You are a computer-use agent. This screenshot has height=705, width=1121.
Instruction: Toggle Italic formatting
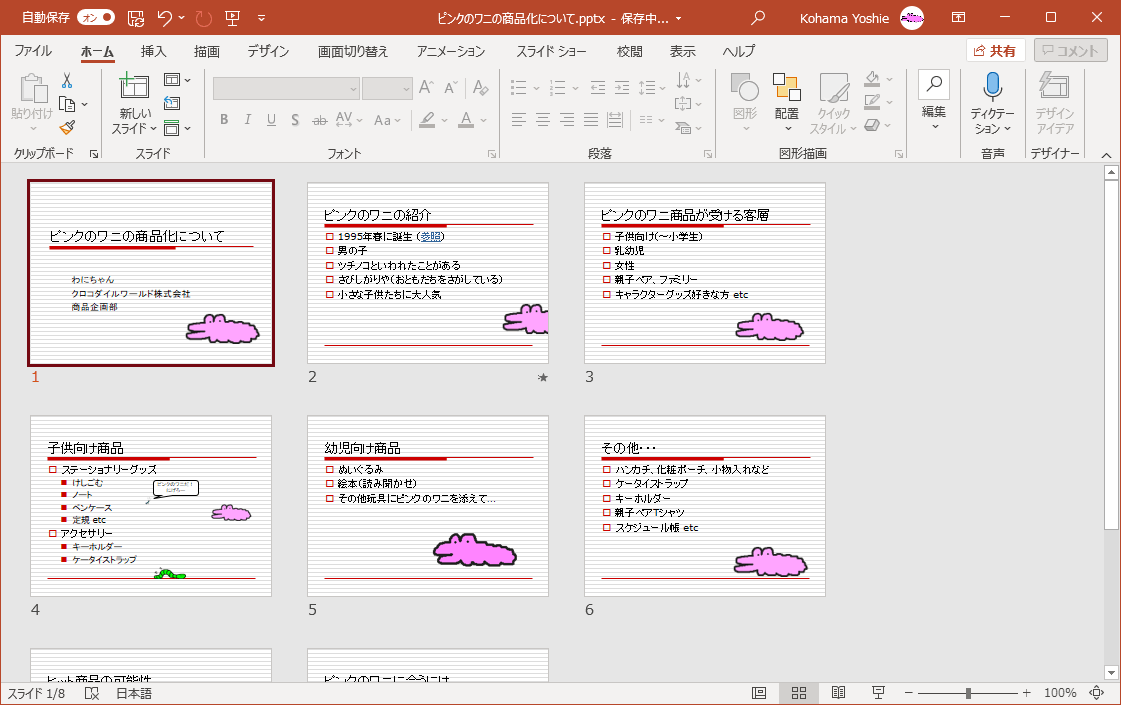247,120
